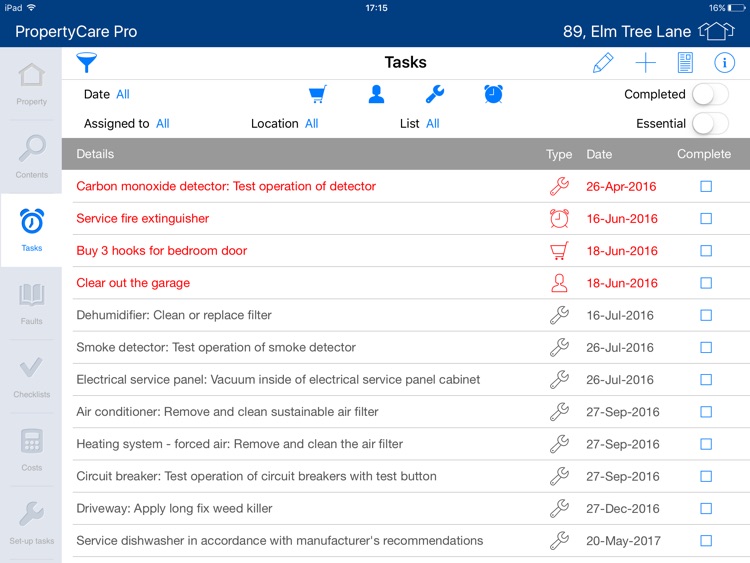Check complete box for Service fire extinguisher
Viewport: 750px width, 563px height.
pos(706,219)
